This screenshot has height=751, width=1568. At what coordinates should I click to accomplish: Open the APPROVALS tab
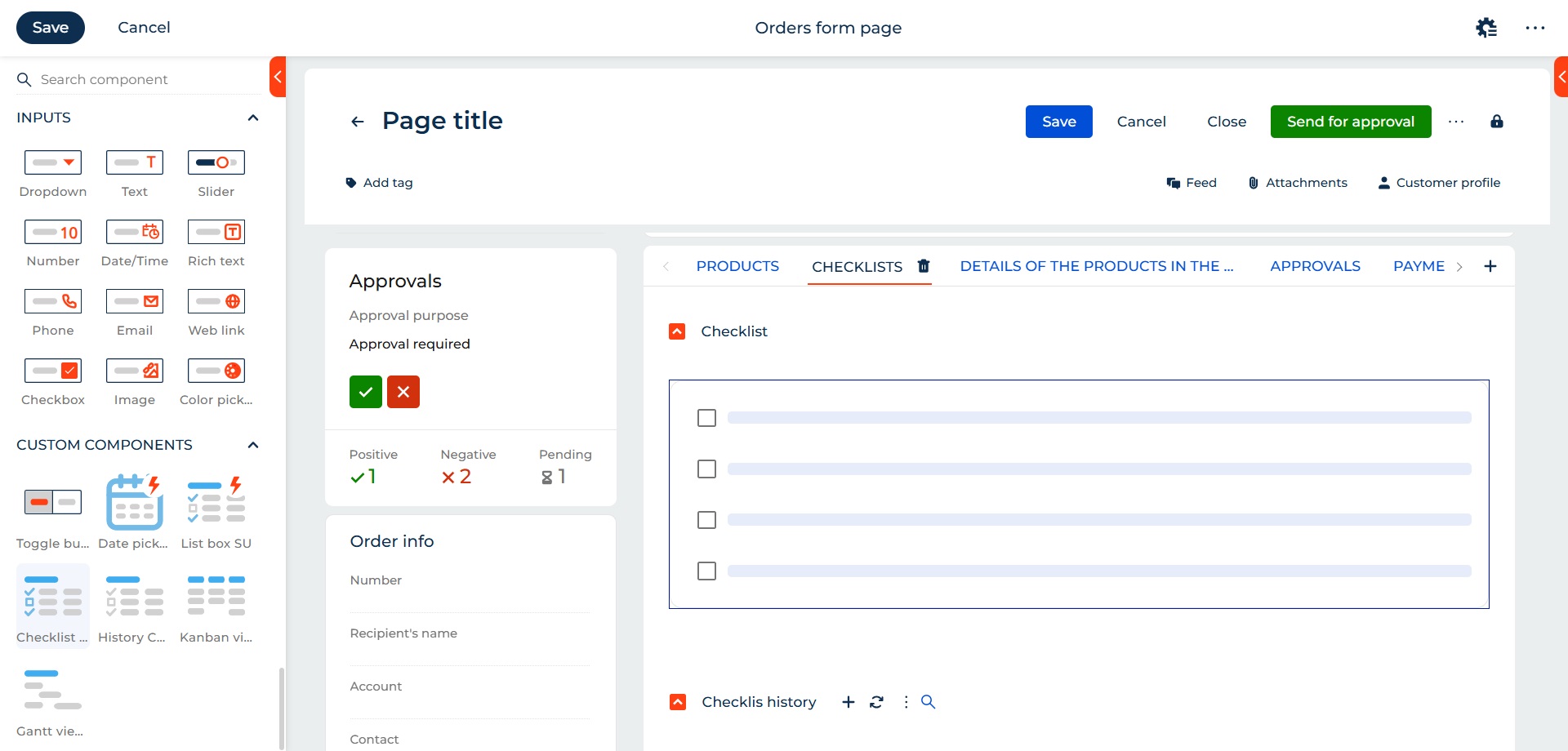(x=1315, y=266)
